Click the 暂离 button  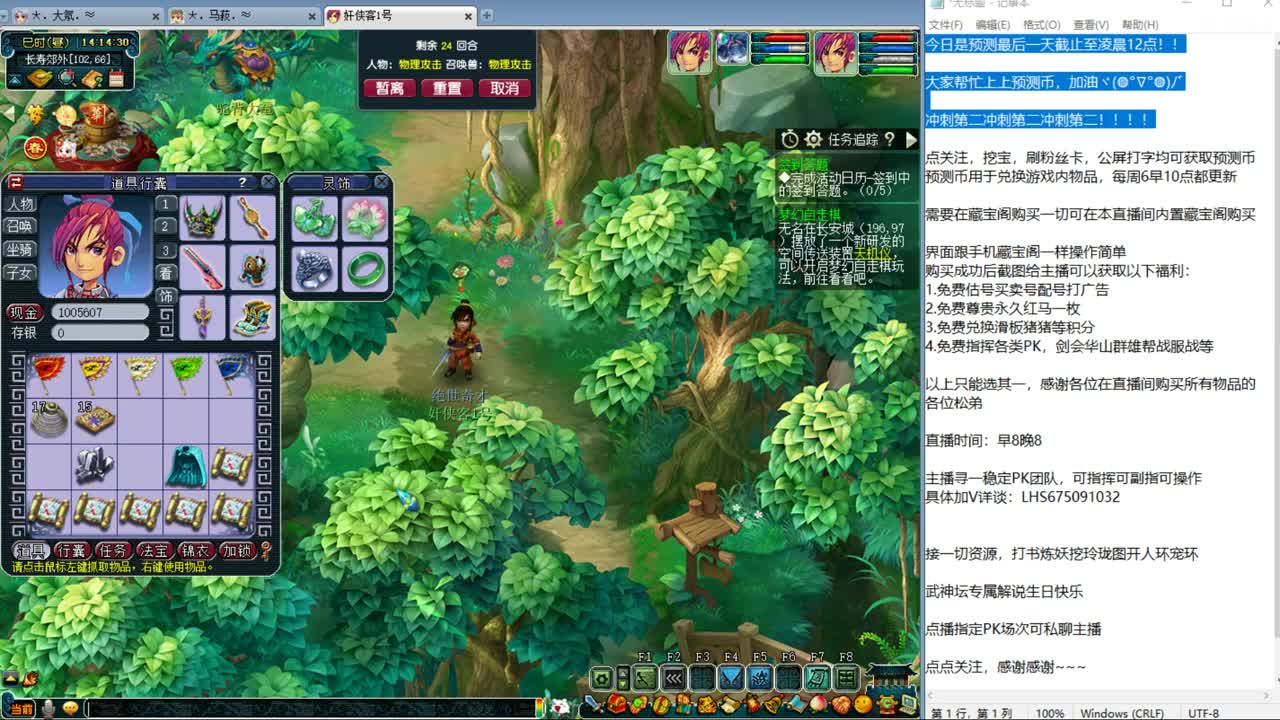(x=390, y=88)
